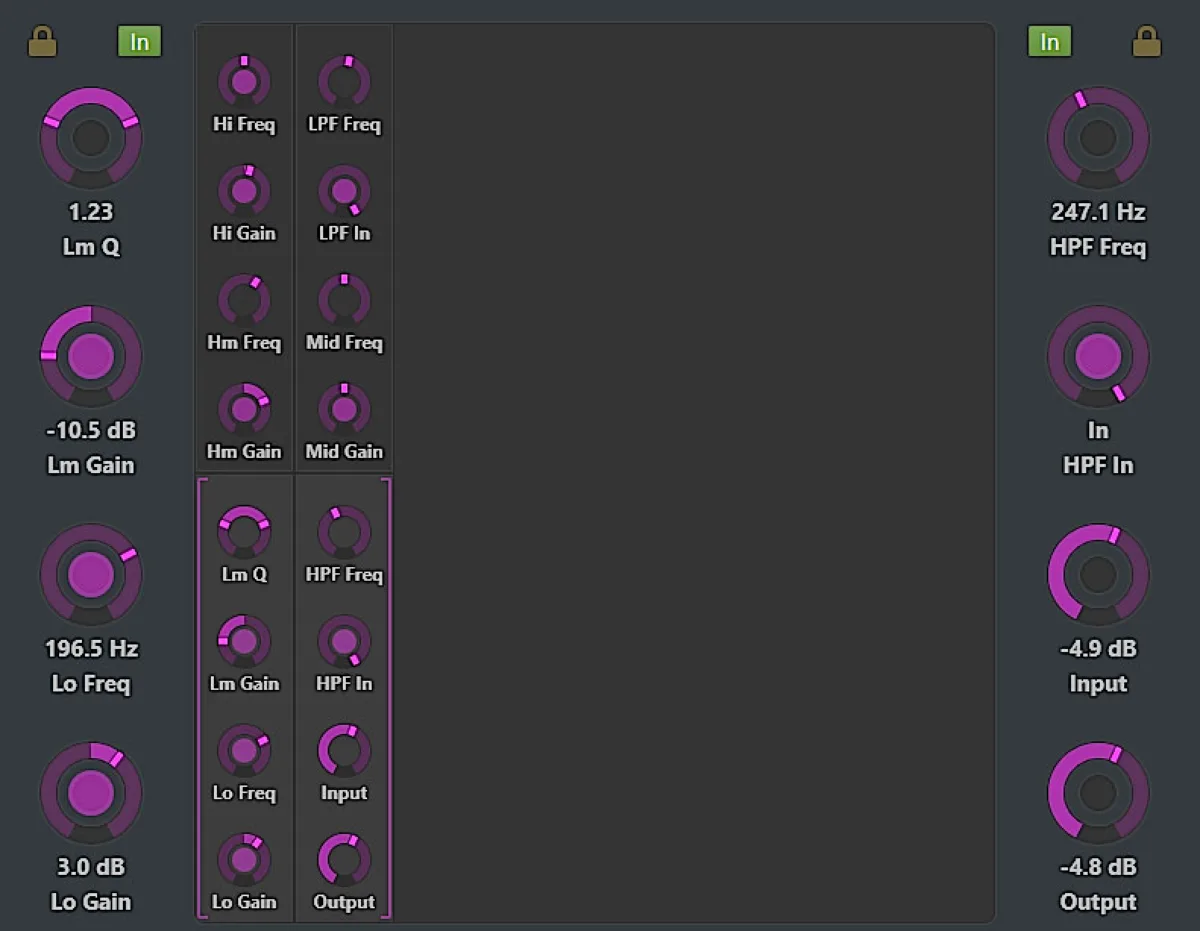The height and width of the screenshot is (931, 1200).
Task: Click the large Input knob
Action: [x=1098, y=574]
